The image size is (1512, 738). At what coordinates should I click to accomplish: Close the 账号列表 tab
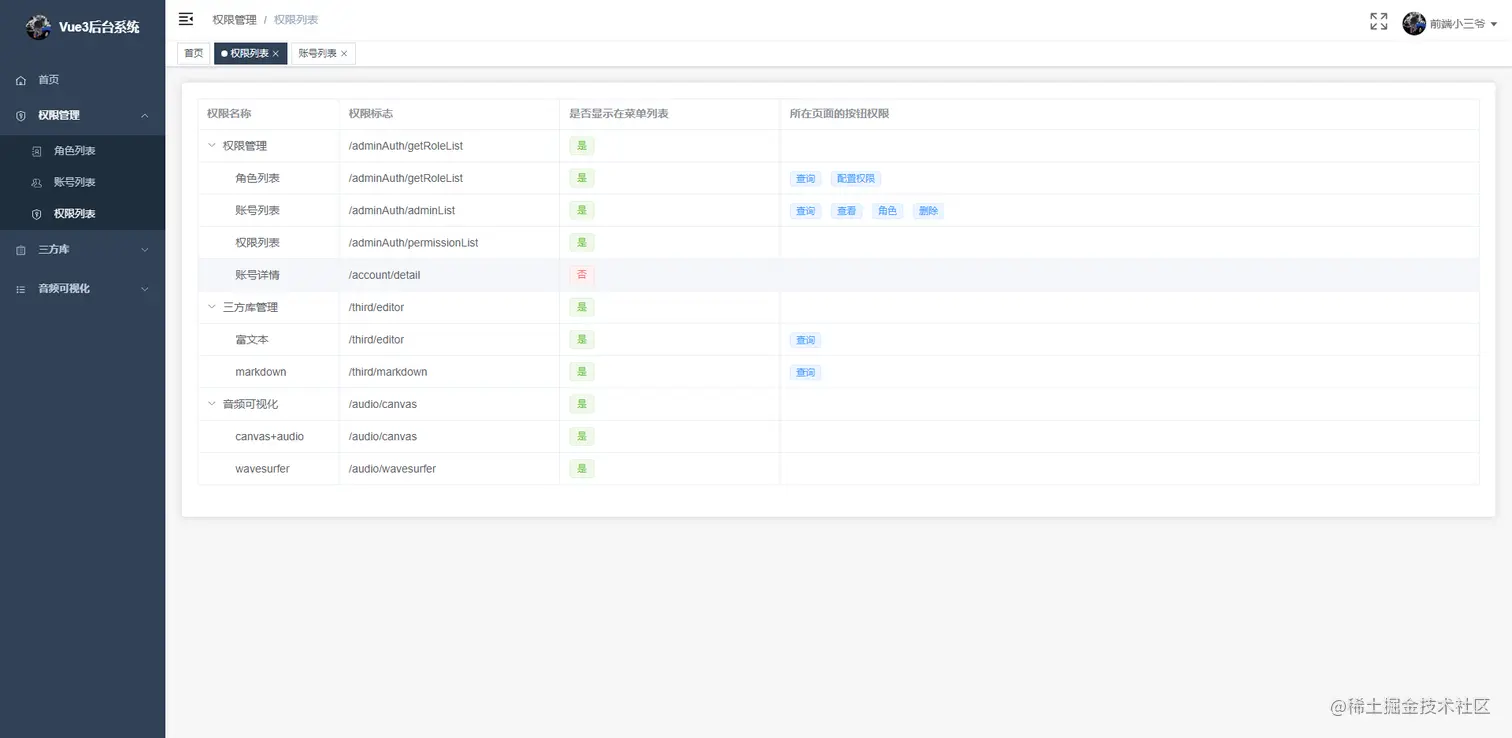coord(344,54)
